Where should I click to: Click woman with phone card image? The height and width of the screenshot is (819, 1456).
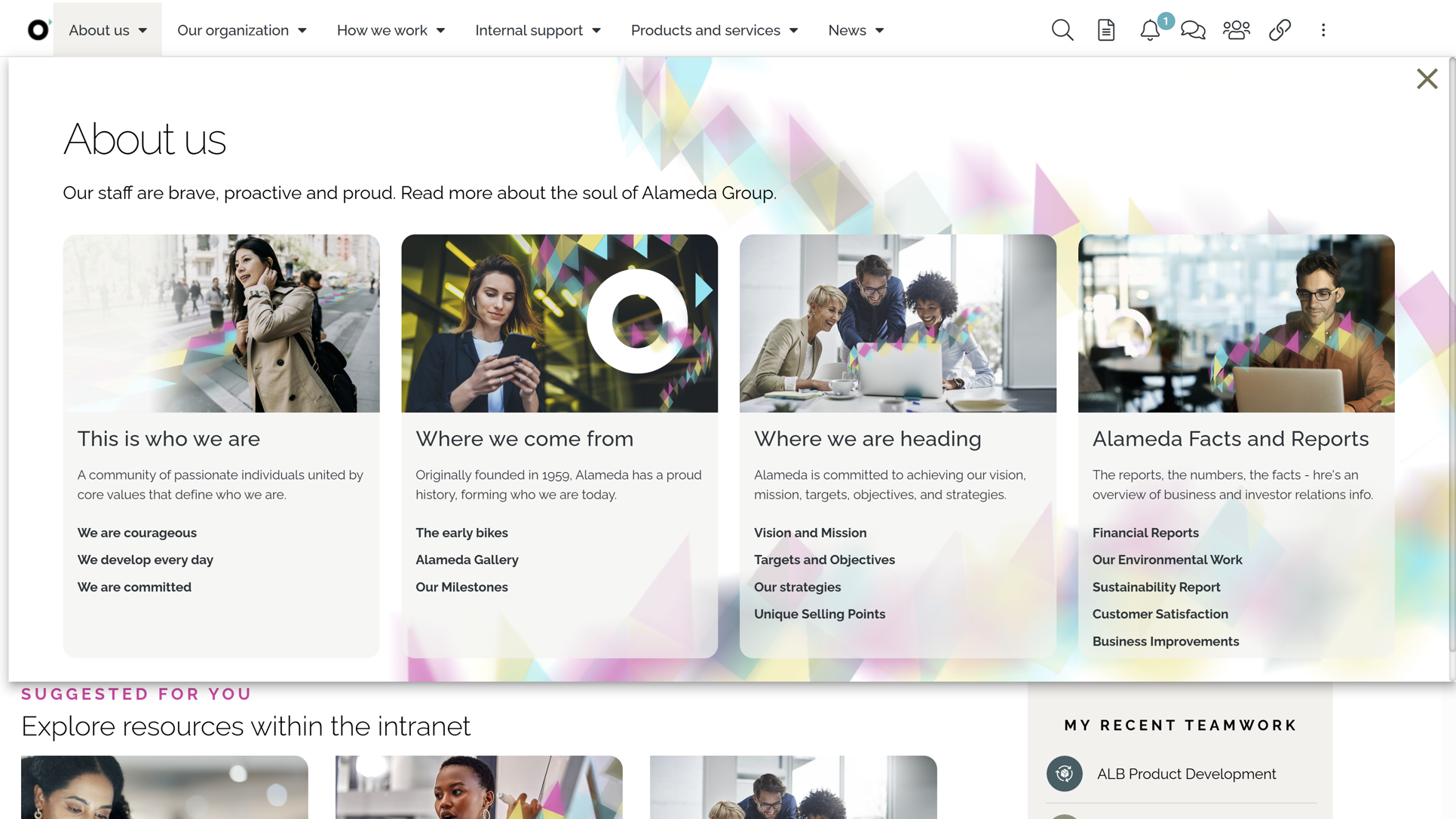point(559,323)
